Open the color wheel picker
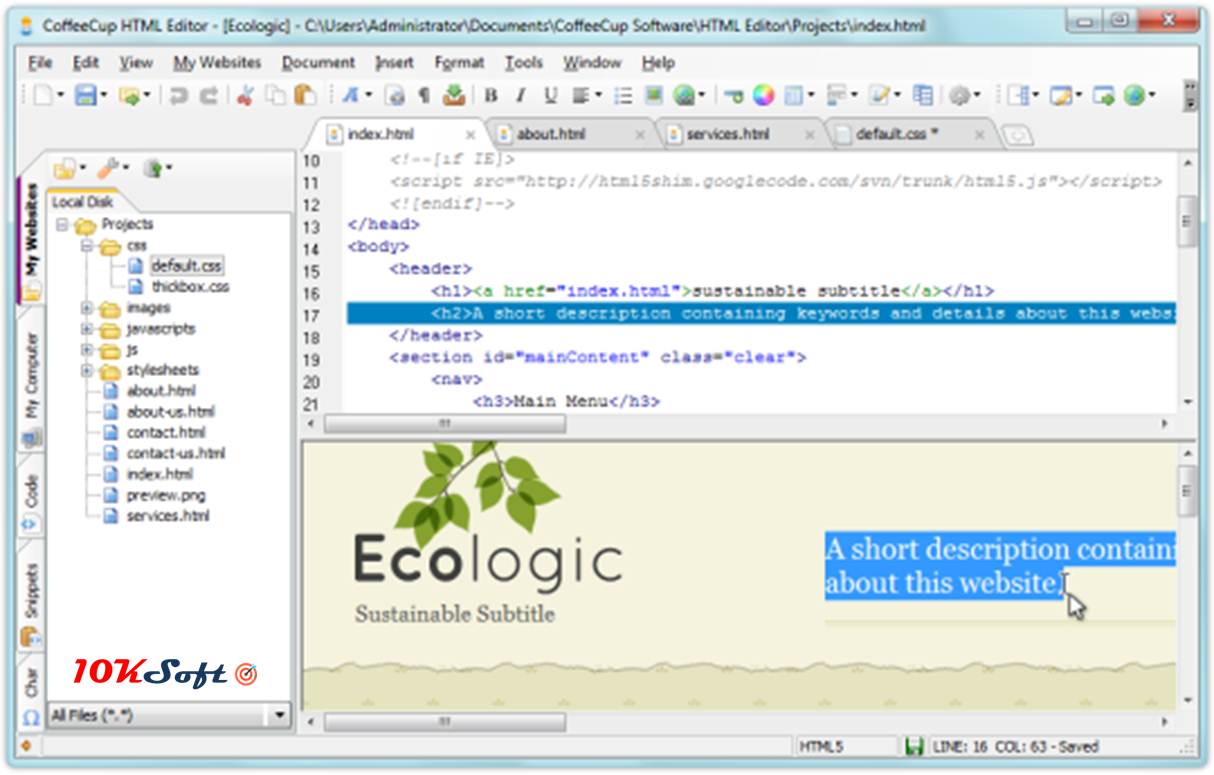The width and height of the screenshot is (1214, 775). pos(763,95)
